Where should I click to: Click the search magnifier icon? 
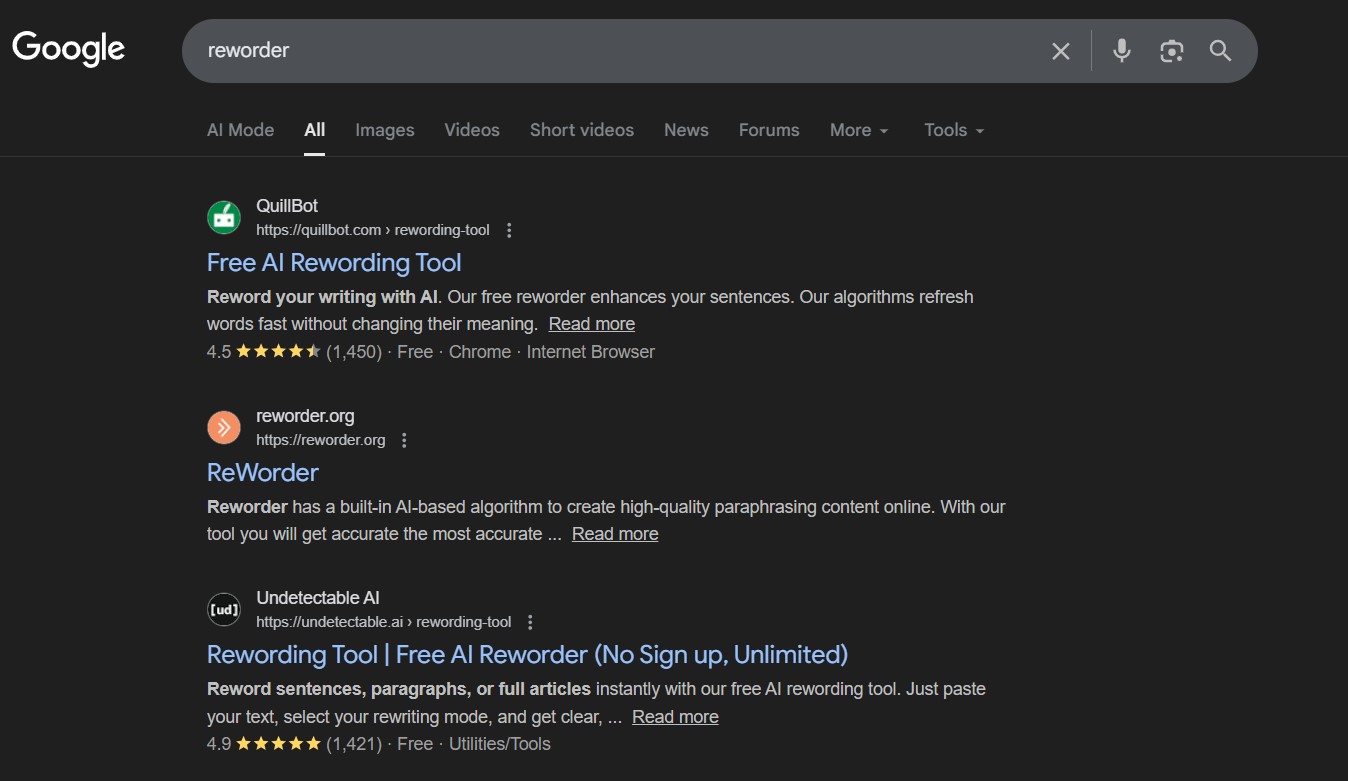pyautogui.click(x=1220, y=50)
